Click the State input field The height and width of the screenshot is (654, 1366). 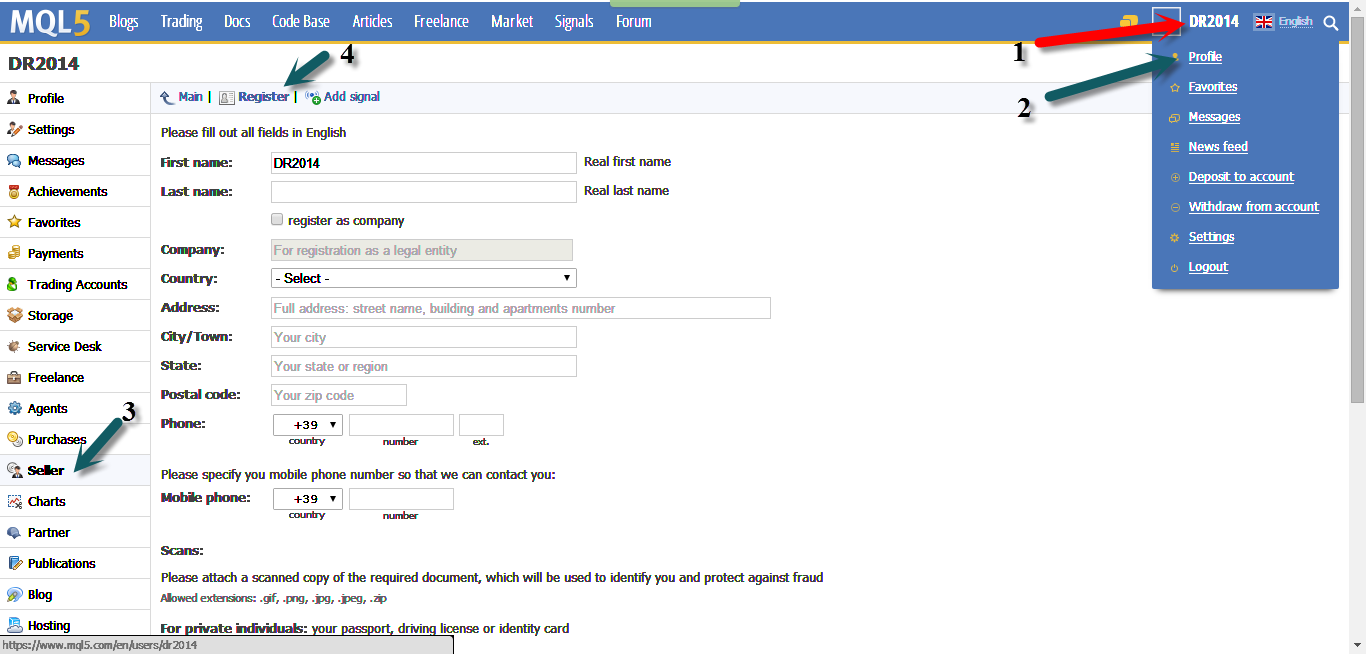(x=424, y=366)
